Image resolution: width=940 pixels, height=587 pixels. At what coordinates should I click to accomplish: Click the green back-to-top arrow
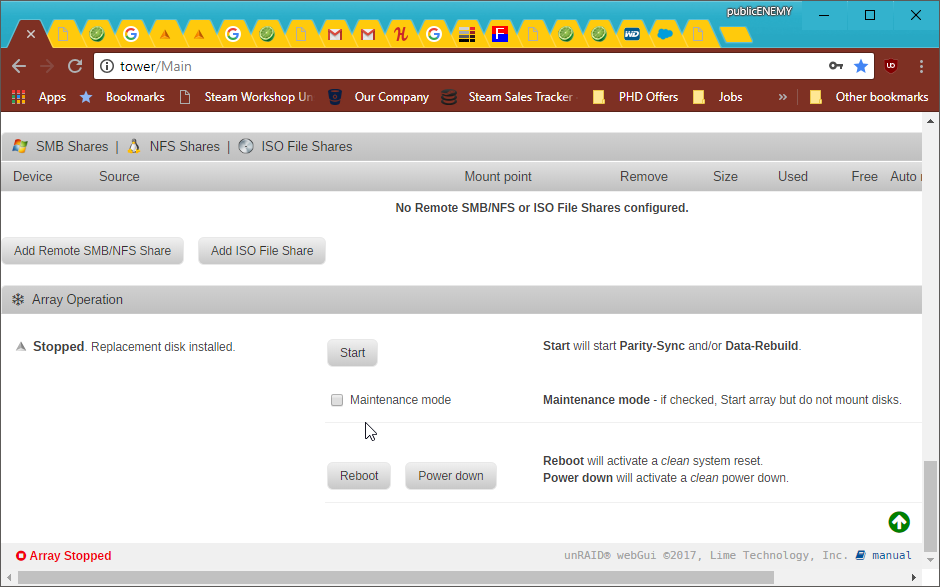[899, 522]
